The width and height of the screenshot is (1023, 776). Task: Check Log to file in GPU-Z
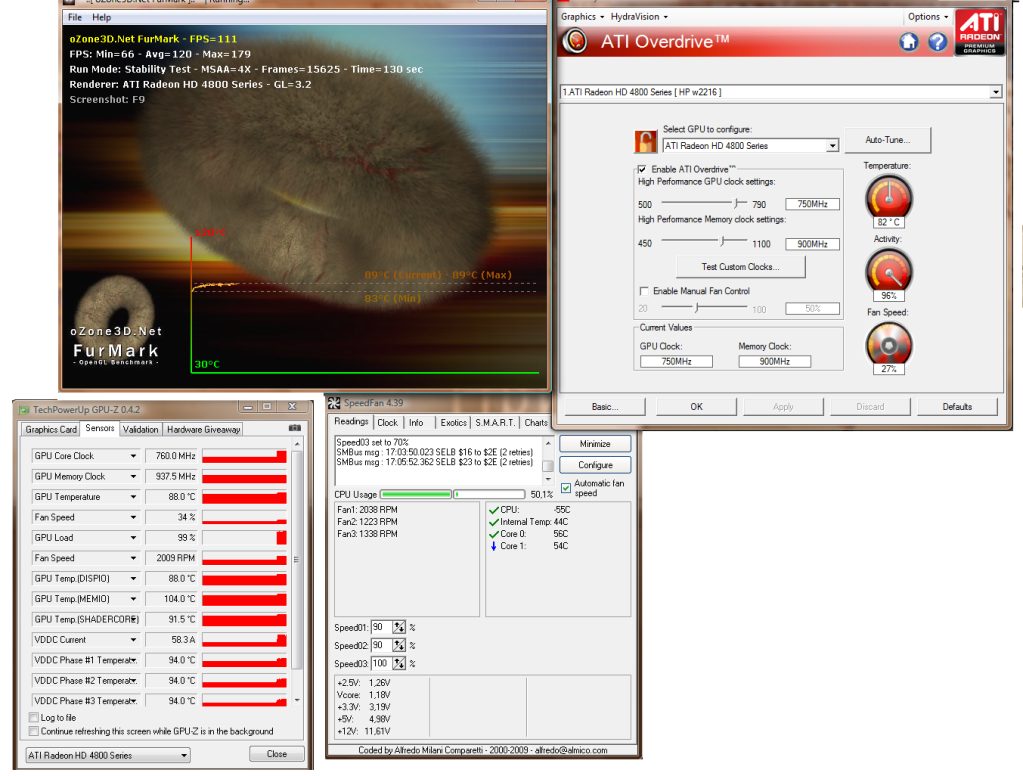coord(33,717)
